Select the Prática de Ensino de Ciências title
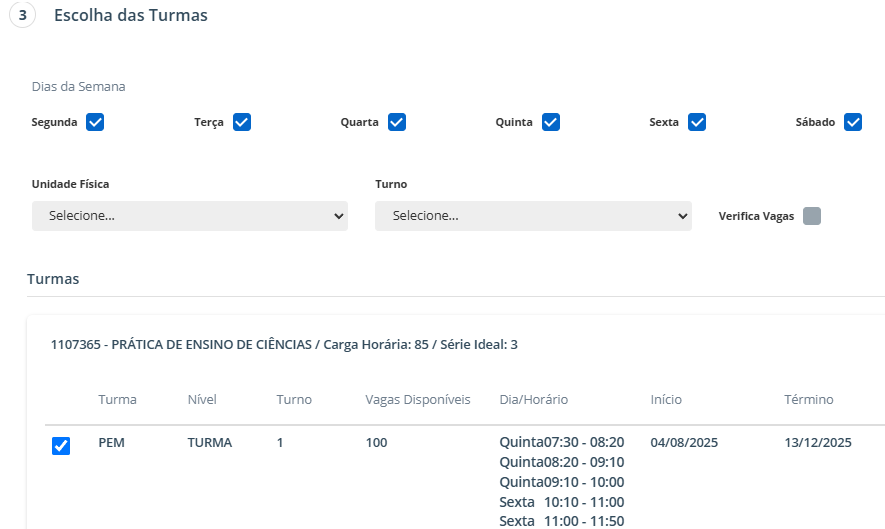 click(284, 345)
